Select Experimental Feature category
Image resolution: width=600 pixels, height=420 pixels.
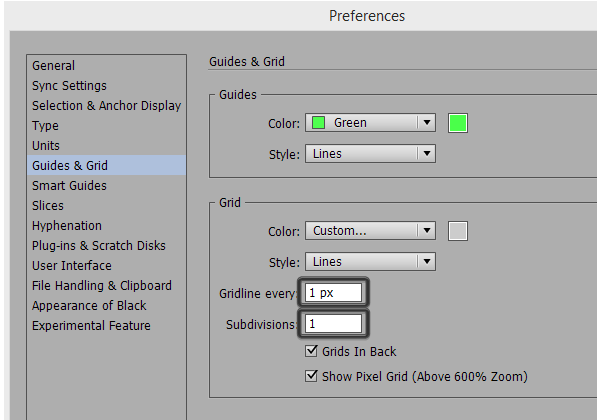tap(91, 326)
